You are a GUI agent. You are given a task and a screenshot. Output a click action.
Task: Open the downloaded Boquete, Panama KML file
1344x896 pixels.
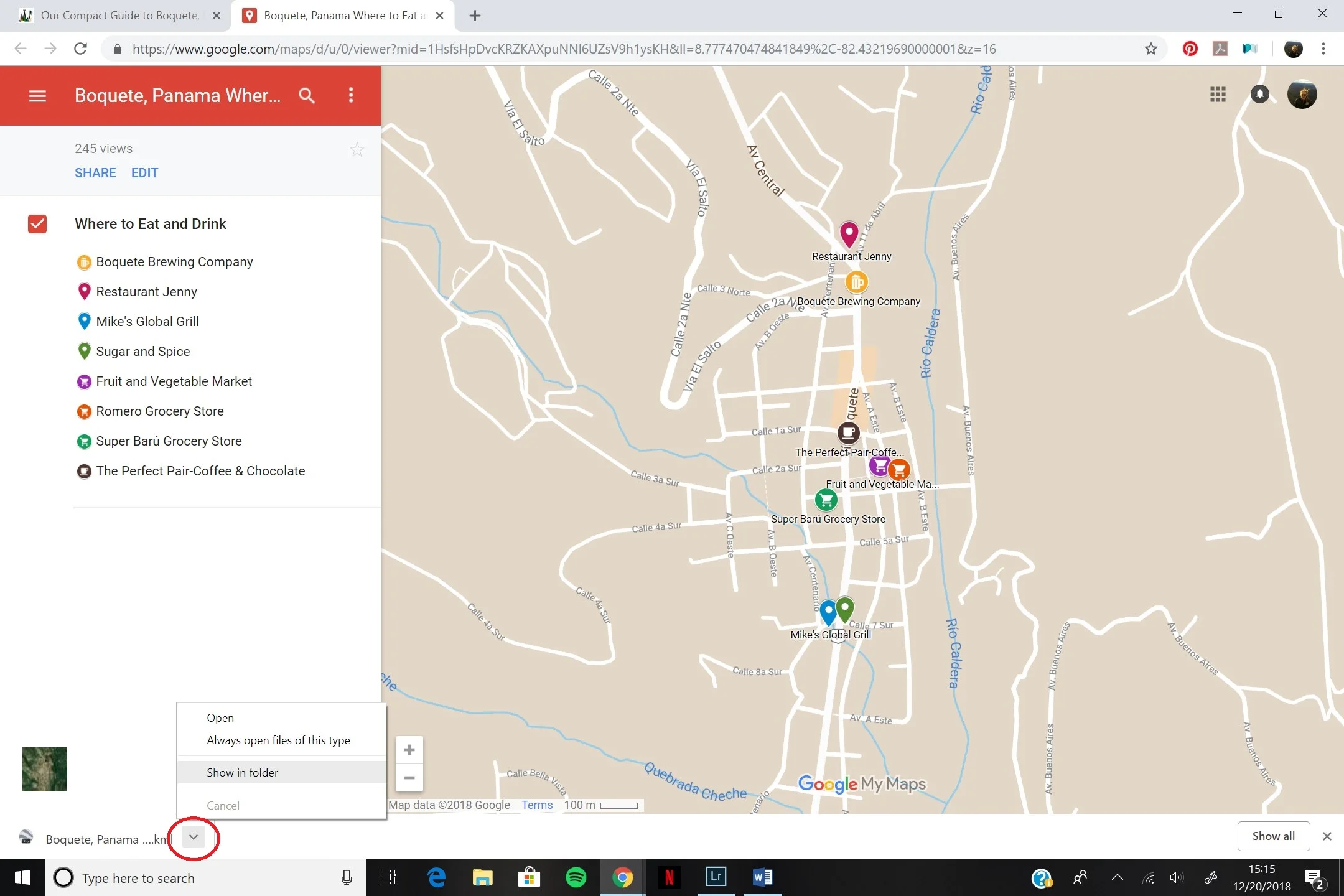click(96, 839)
